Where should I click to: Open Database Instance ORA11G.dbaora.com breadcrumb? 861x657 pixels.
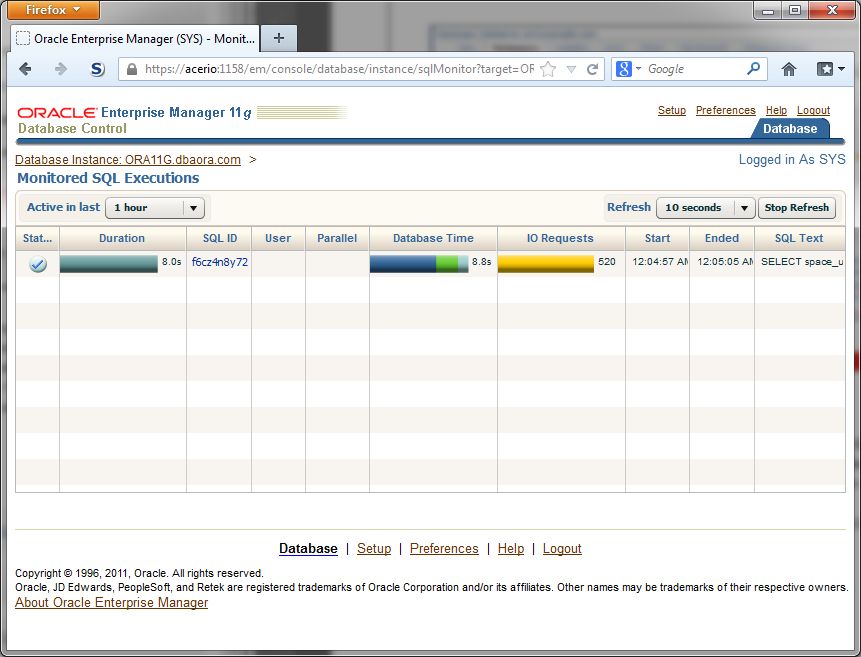click(x=127, y=160)
